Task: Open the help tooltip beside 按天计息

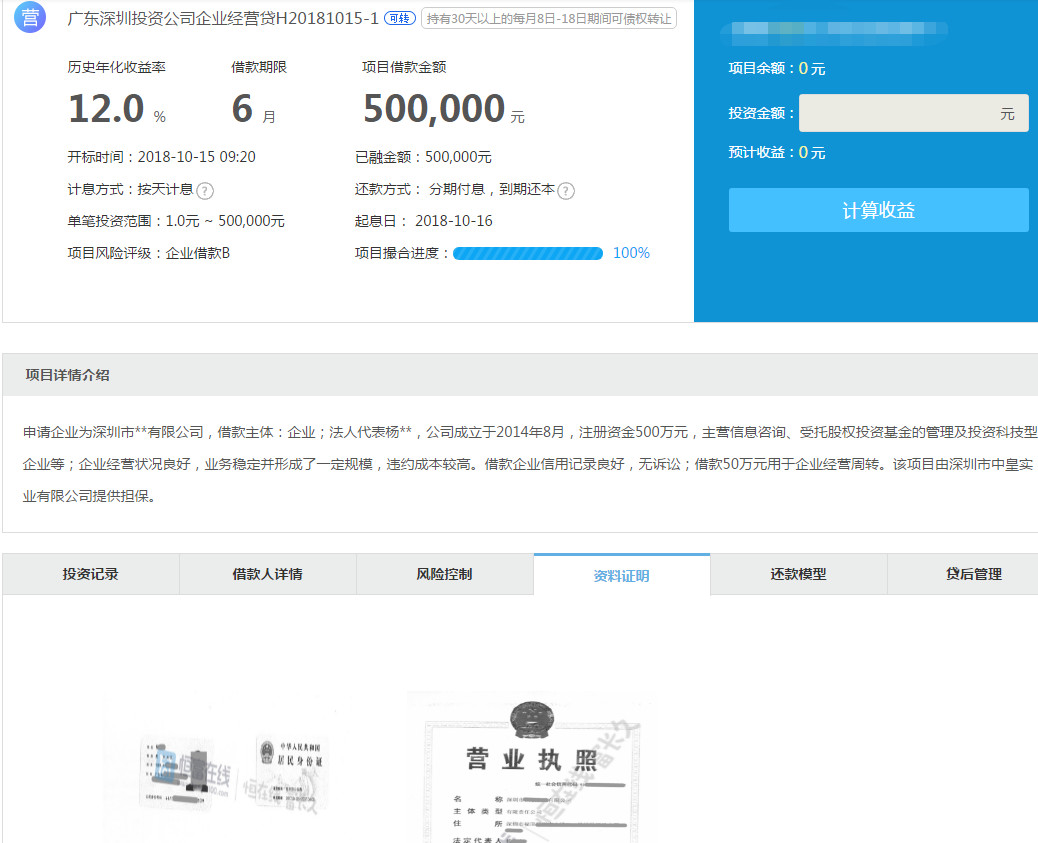Action: (205, 190)
